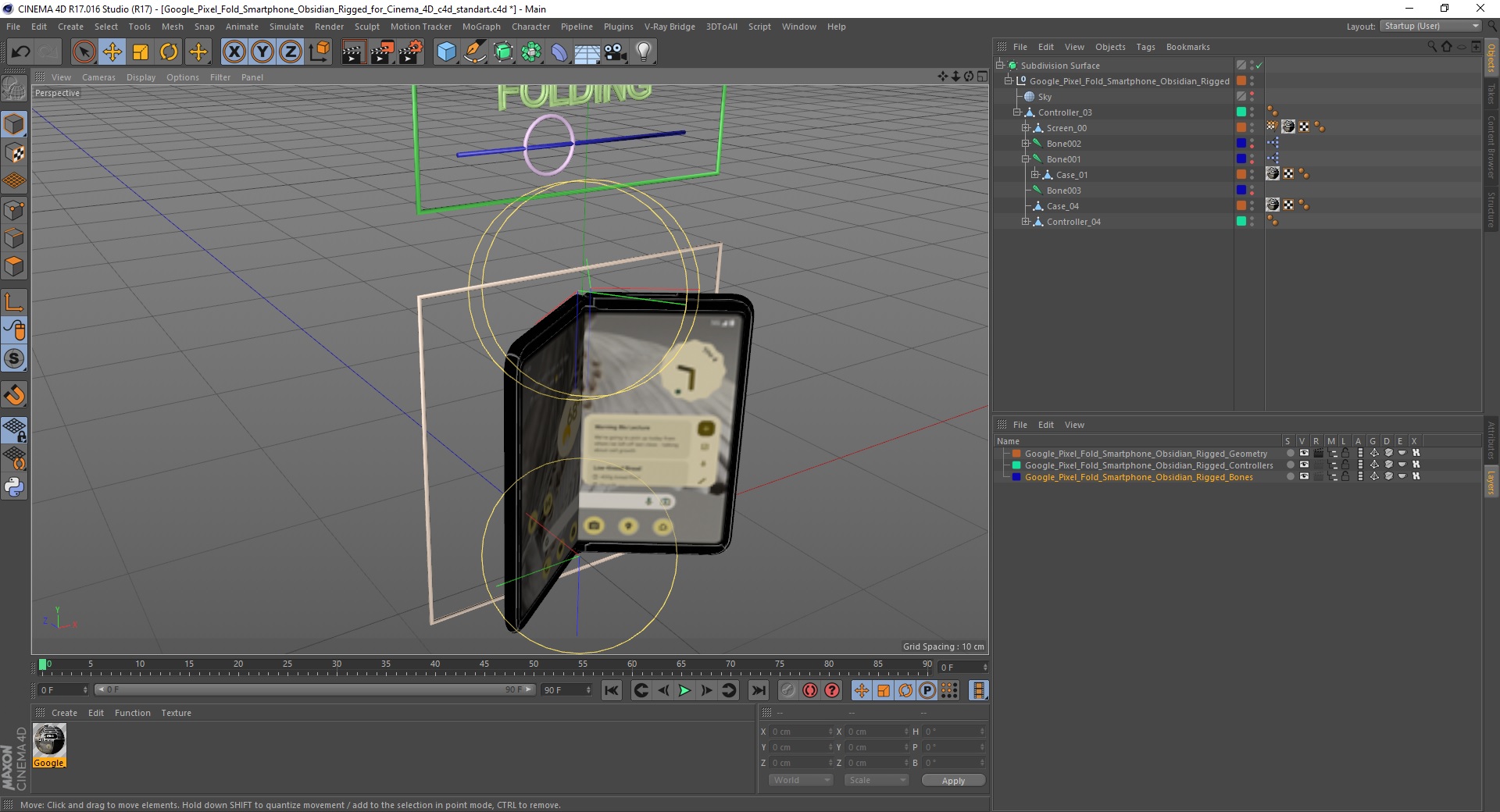Activate the Rotate tool
Image resolution: width=1500 pixels, height=812 pixels.
coord(169,52)
